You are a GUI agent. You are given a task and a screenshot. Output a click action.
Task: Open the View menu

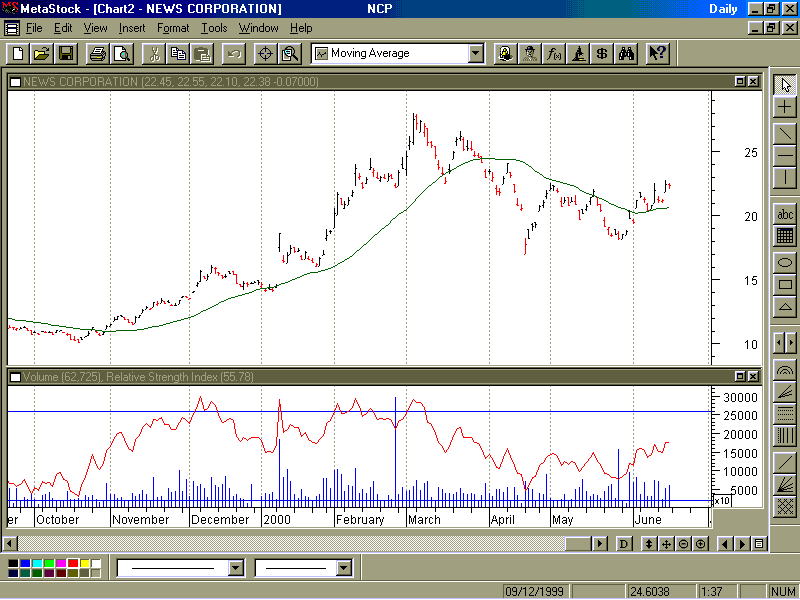coord(95,28)
